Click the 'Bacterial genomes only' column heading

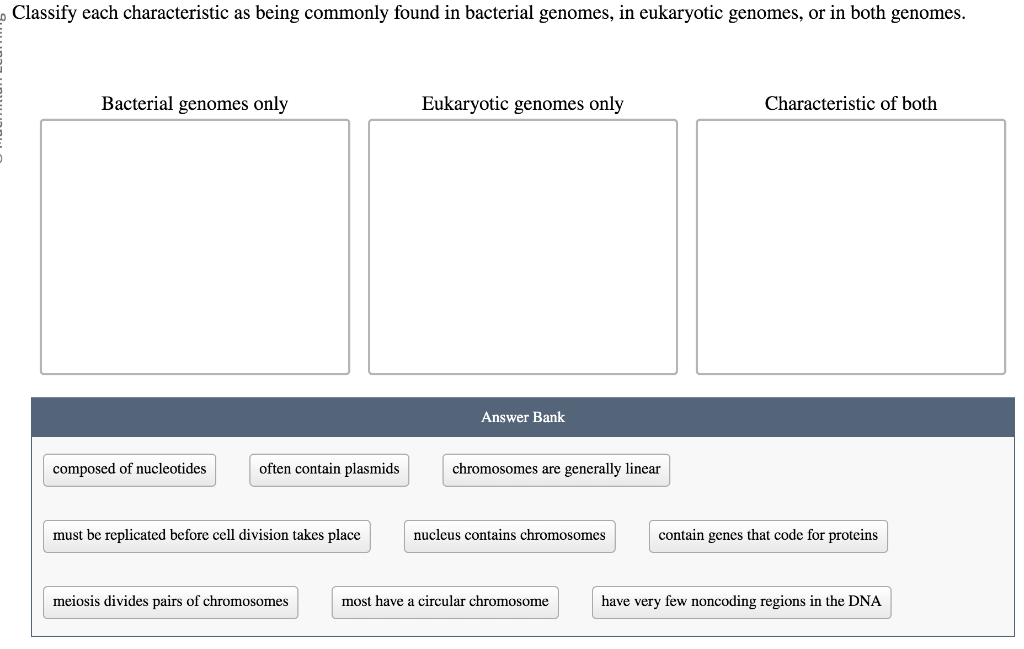click(194, 103)
